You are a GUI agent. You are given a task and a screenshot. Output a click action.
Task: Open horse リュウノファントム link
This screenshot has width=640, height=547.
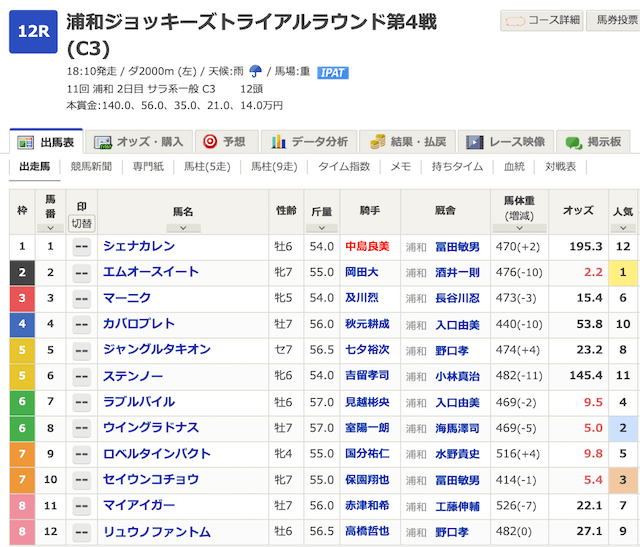(x=157, y=531)
